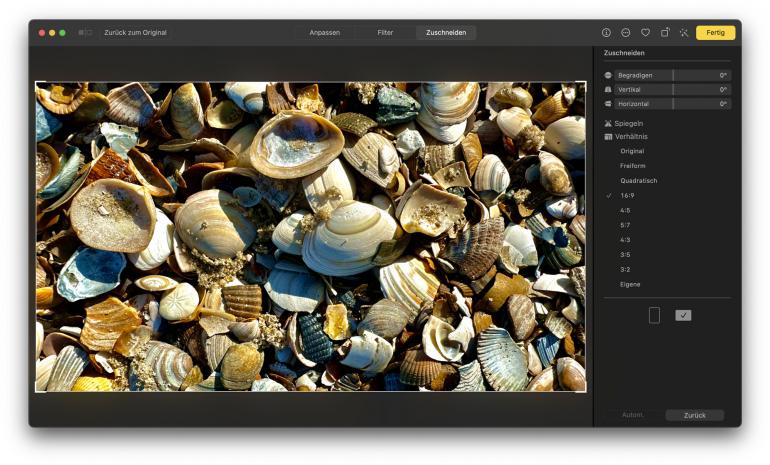The width and height of the screenshot is (770, 465).
Task: Click the Vertikal perspective icon
Action: pos(608,89)
